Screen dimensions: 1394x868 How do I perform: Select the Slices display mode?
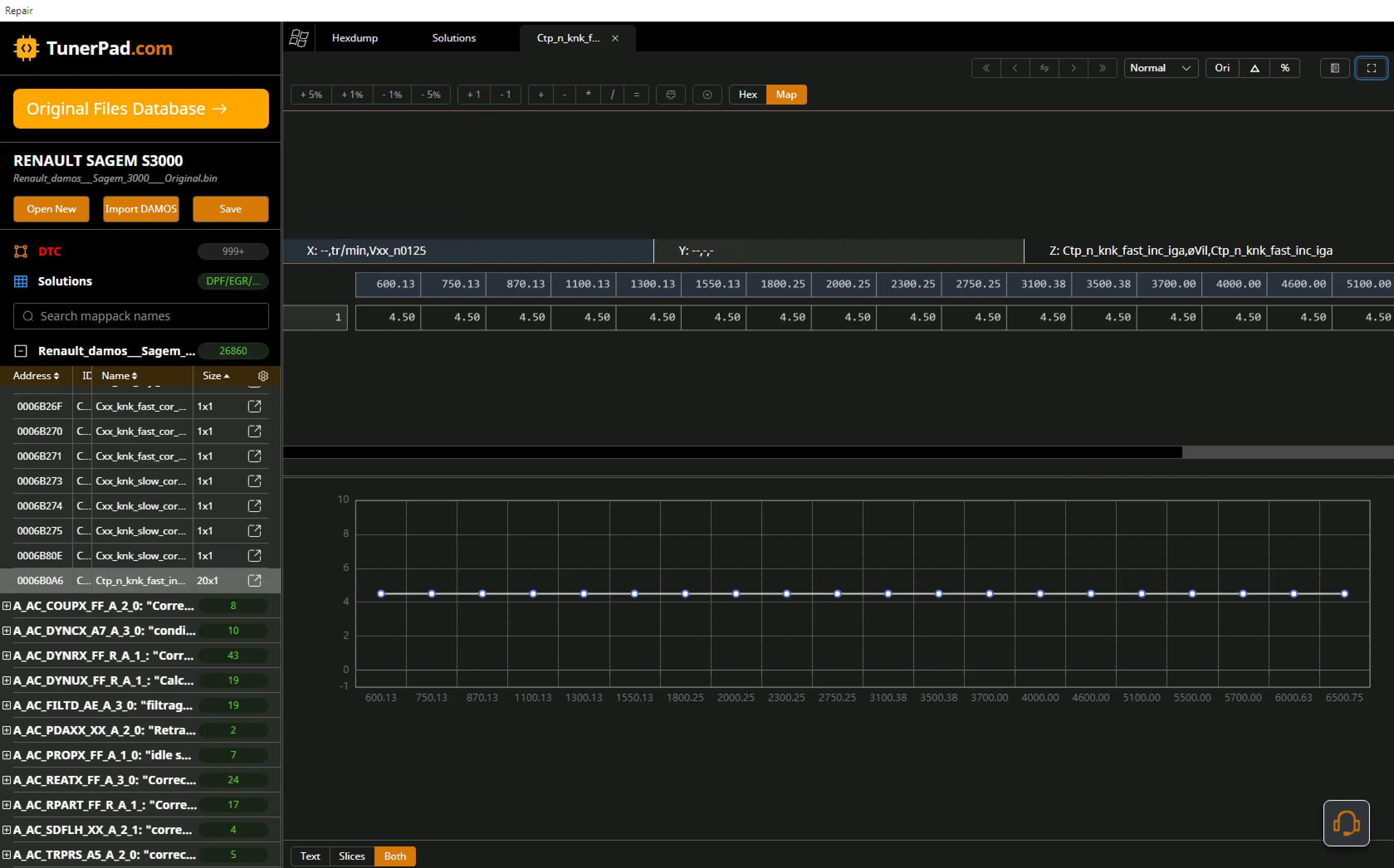352,856
